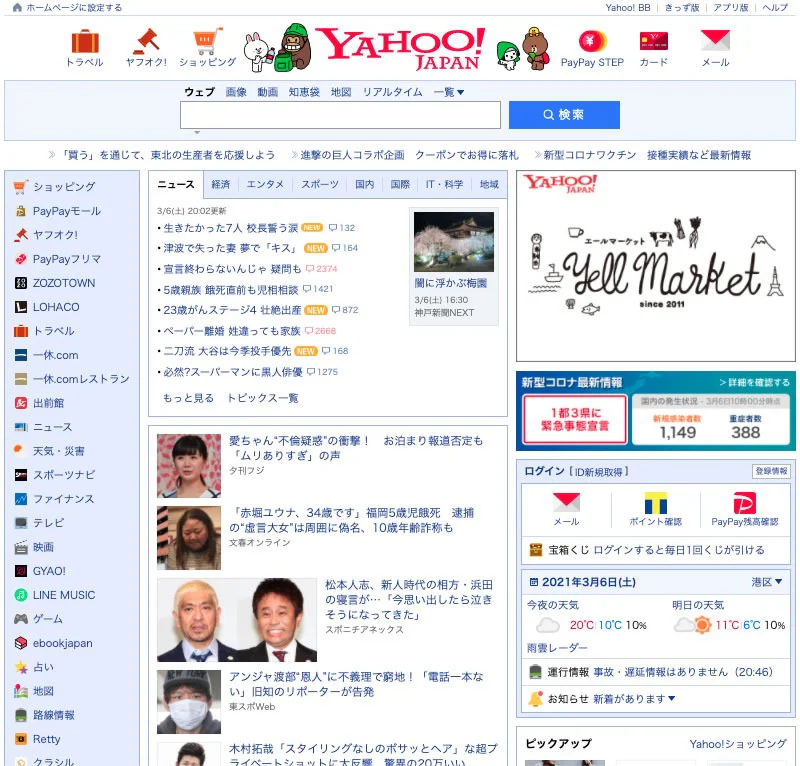Set homepage via house icon link
Screen dimensions: 800x766
(x=67, y=8)
